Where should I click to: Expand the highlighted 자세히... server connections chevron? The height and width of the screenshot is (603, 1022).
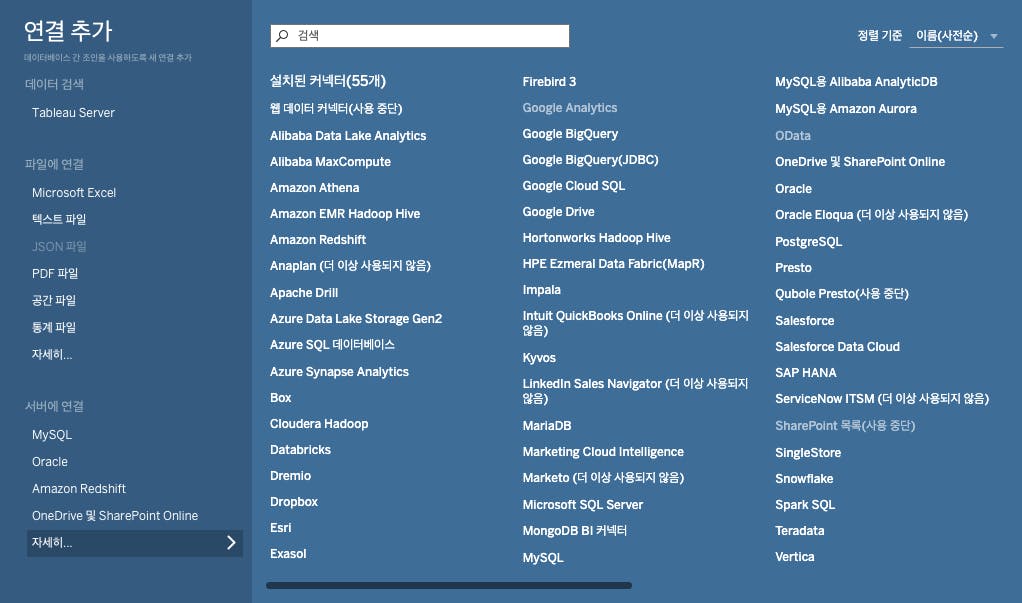click(x=231, y=542)
